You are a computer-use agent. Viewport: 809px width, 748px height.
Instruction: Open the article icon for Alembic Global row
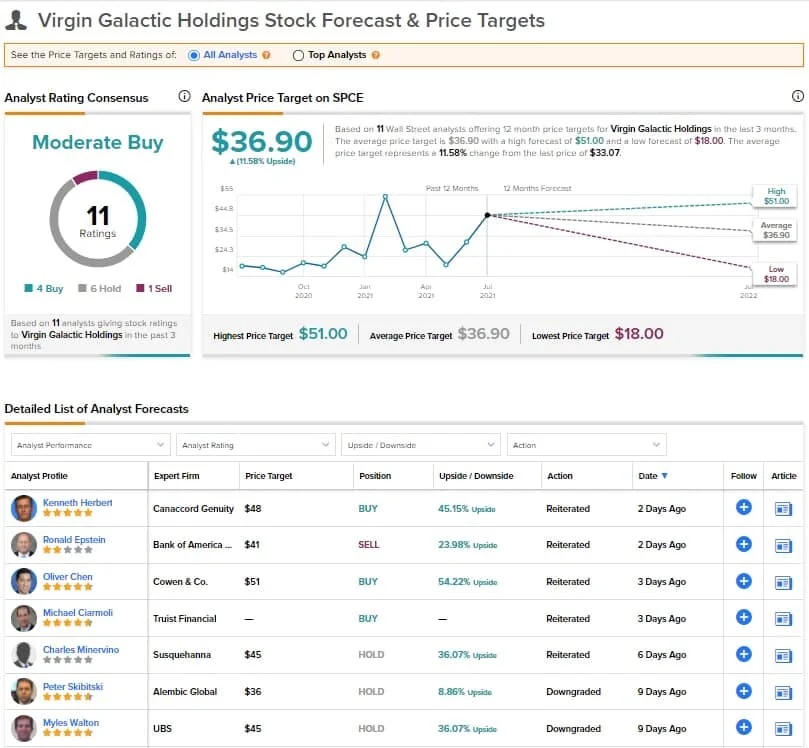tap(783, 693)
